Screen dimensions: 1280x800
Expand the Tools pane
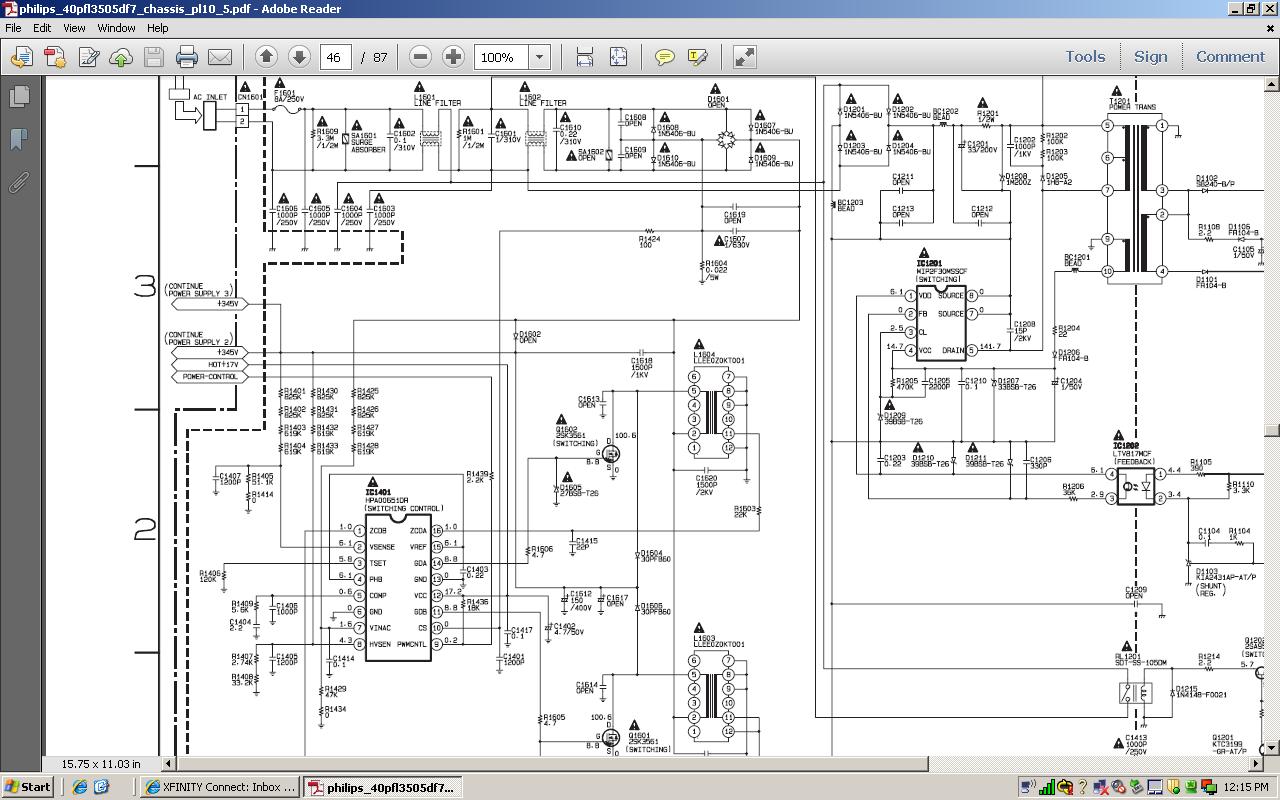(x=1085, y=57)
